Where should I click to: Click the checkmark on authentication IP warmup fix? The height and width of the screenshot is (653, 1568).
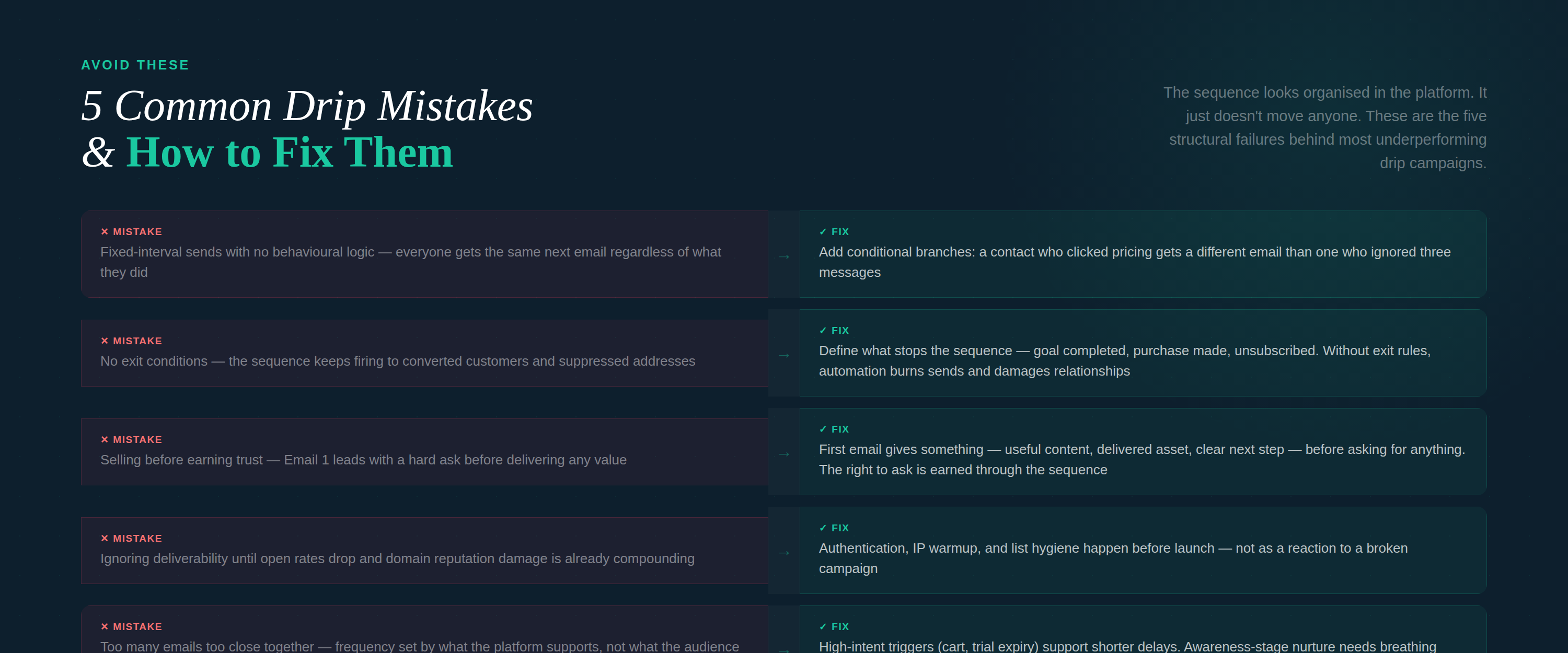[x=822, y=528]
